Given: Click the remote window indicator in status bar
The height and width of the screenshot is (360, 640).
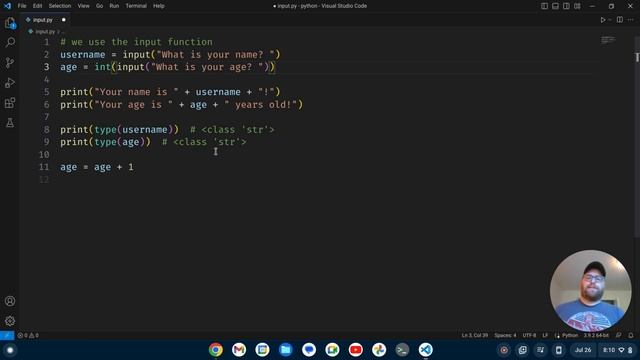Looking at the screenshot, I should click(7, 335).
